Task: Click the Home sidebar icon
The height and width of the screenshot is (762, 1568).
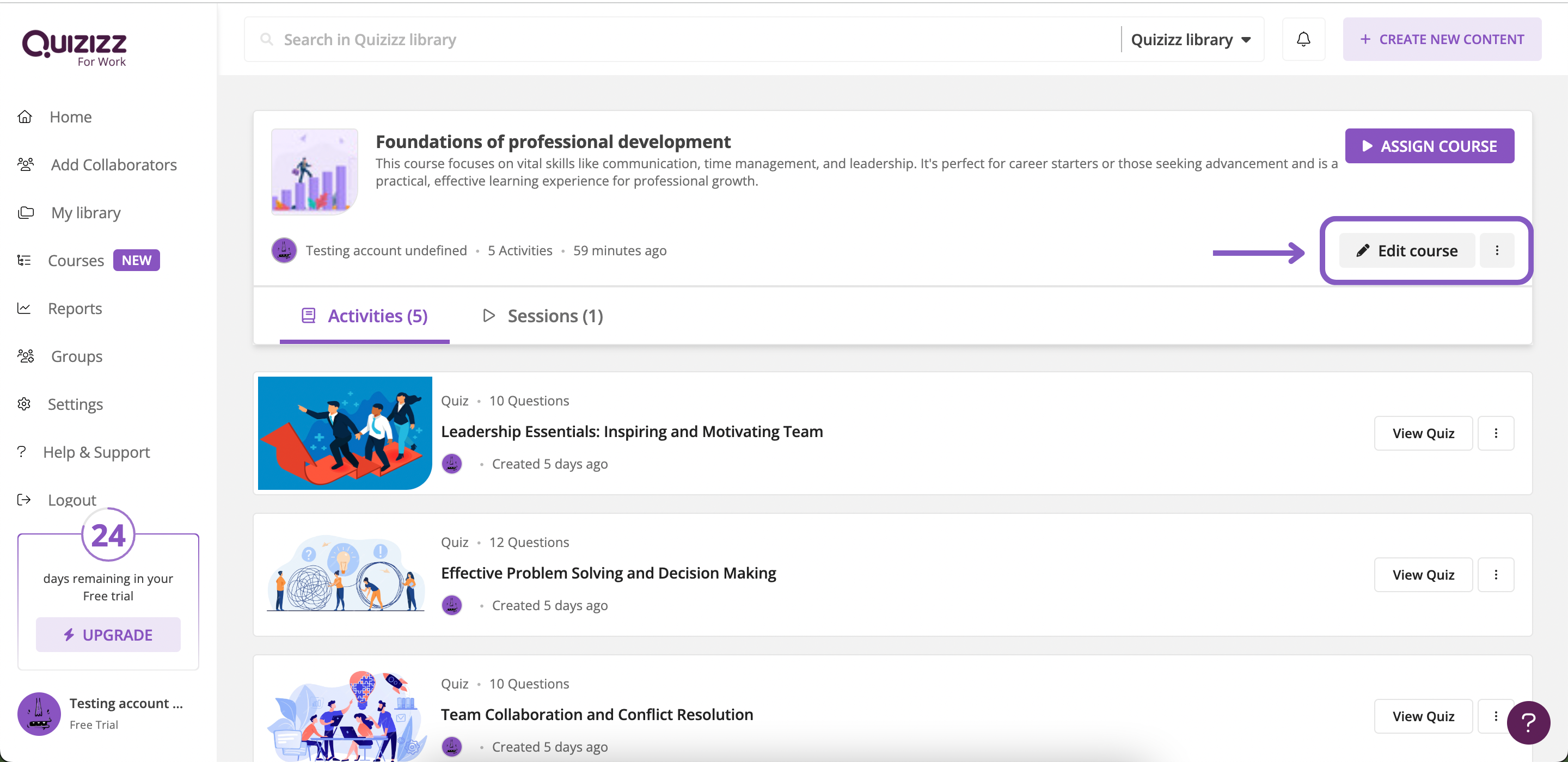Action: (x=25, y=117)
